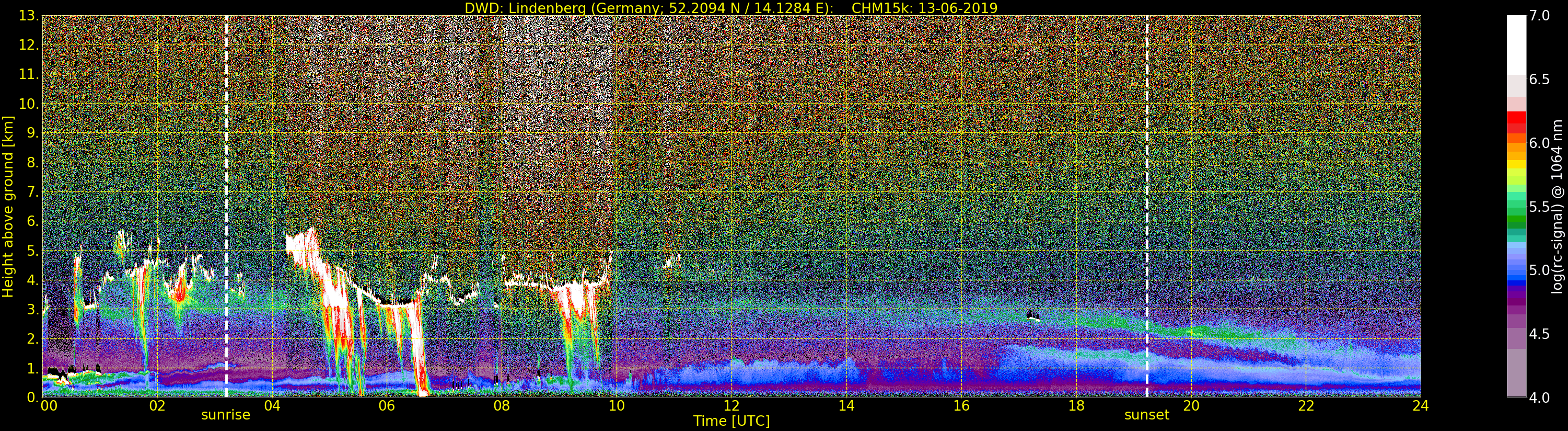Click the time tick label '00'
Screen dimensions: 1568x431
click(x=49, y=405)
